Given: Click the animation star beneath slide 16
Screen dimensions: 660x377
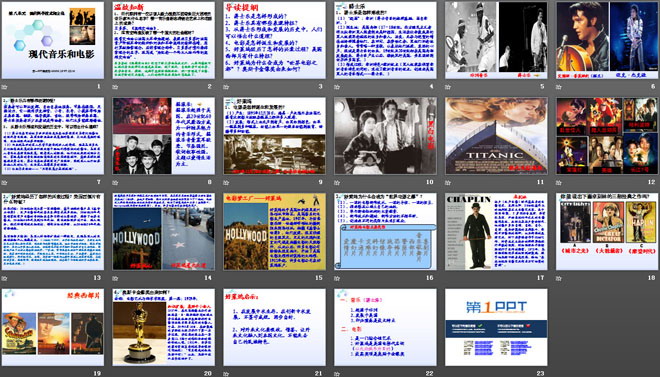Looking at the screenshot, I should (x=337, y=278).
